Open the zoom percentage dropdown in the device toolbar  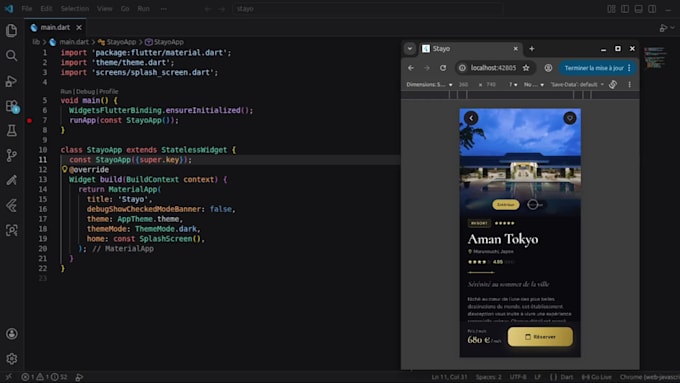[x=513, y=85]
